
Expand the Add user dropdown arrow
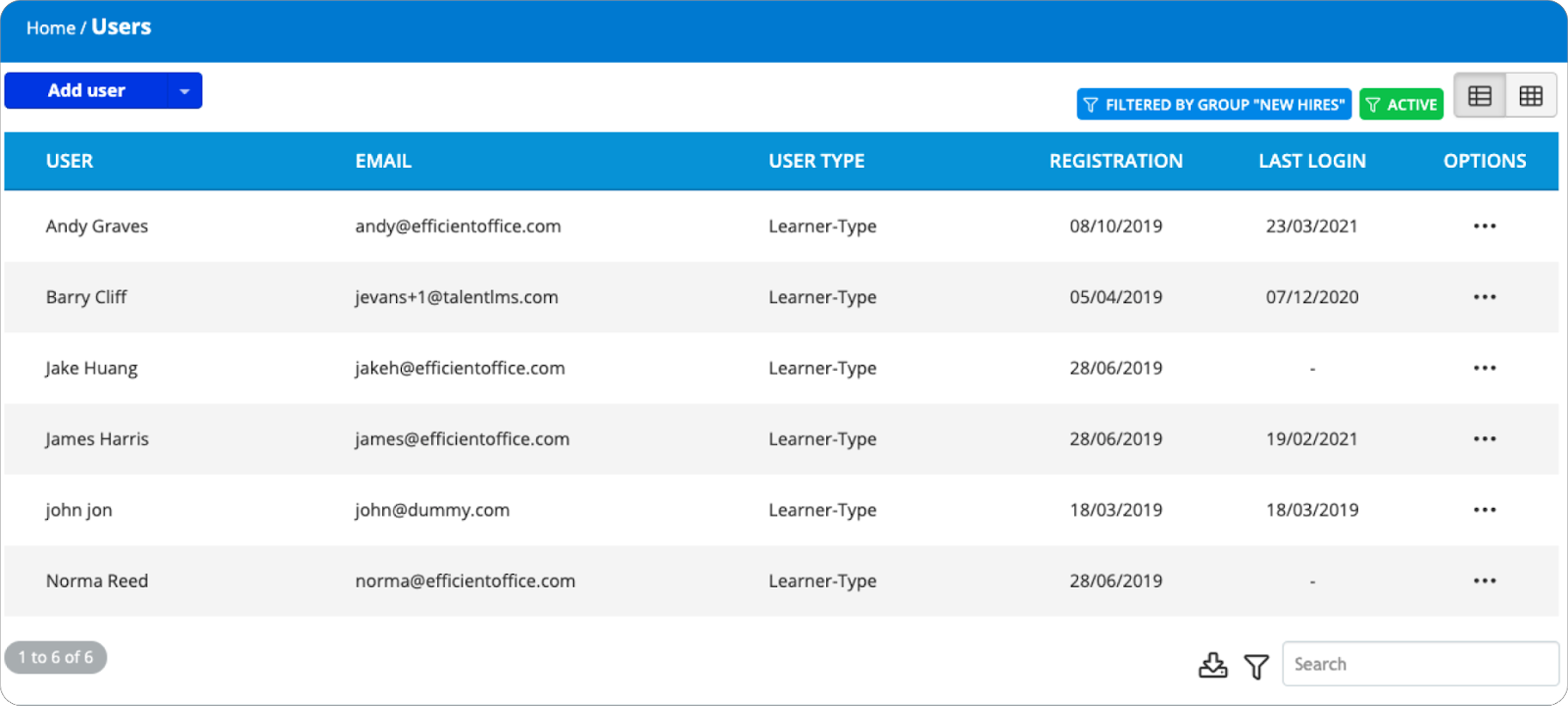(184, 91)
